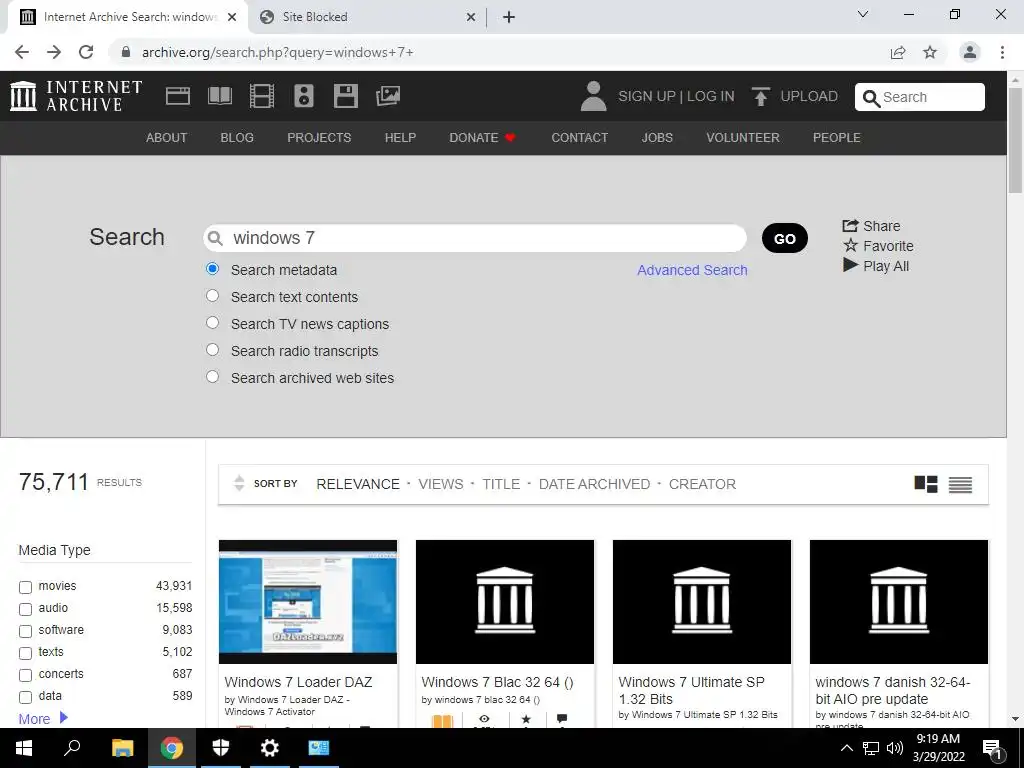Click the Favorite link
1024x768 pixels.
click(878, 246)
